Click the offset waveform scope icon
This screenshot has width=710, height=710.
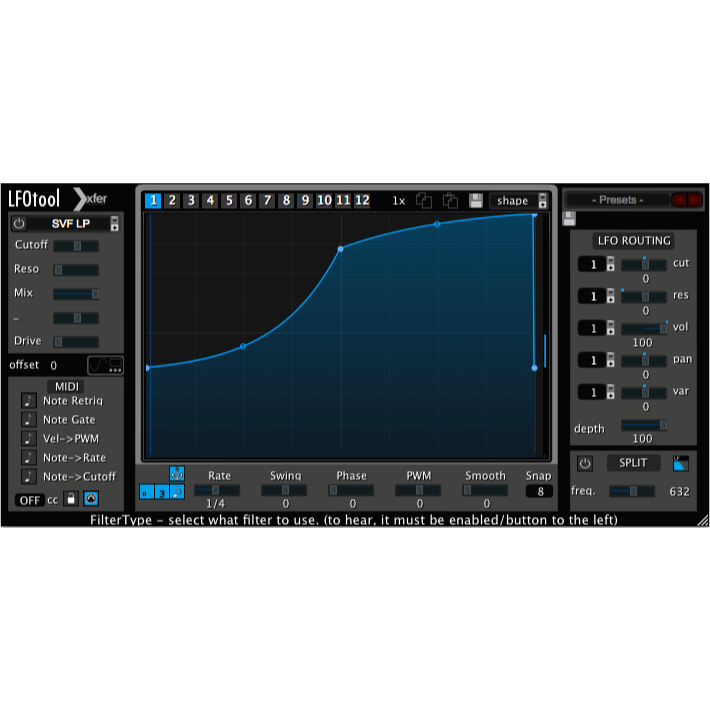[x=105, y=365]
